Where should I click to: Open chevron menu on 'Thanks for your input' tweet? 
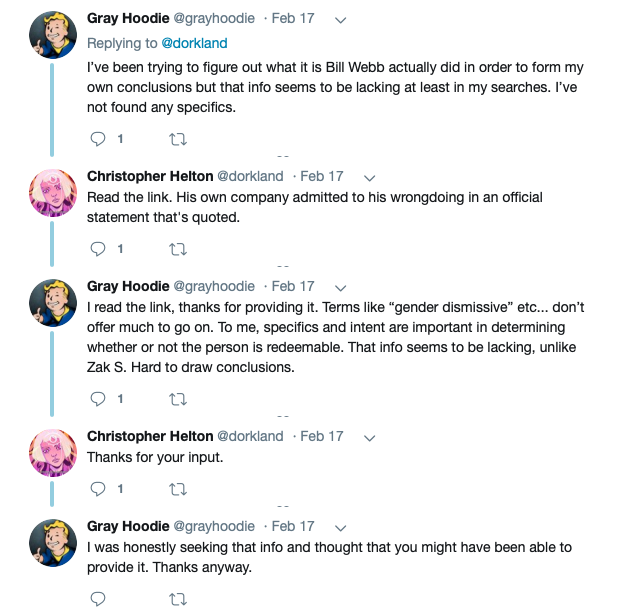pyautogui.click(x=369, y=438)
